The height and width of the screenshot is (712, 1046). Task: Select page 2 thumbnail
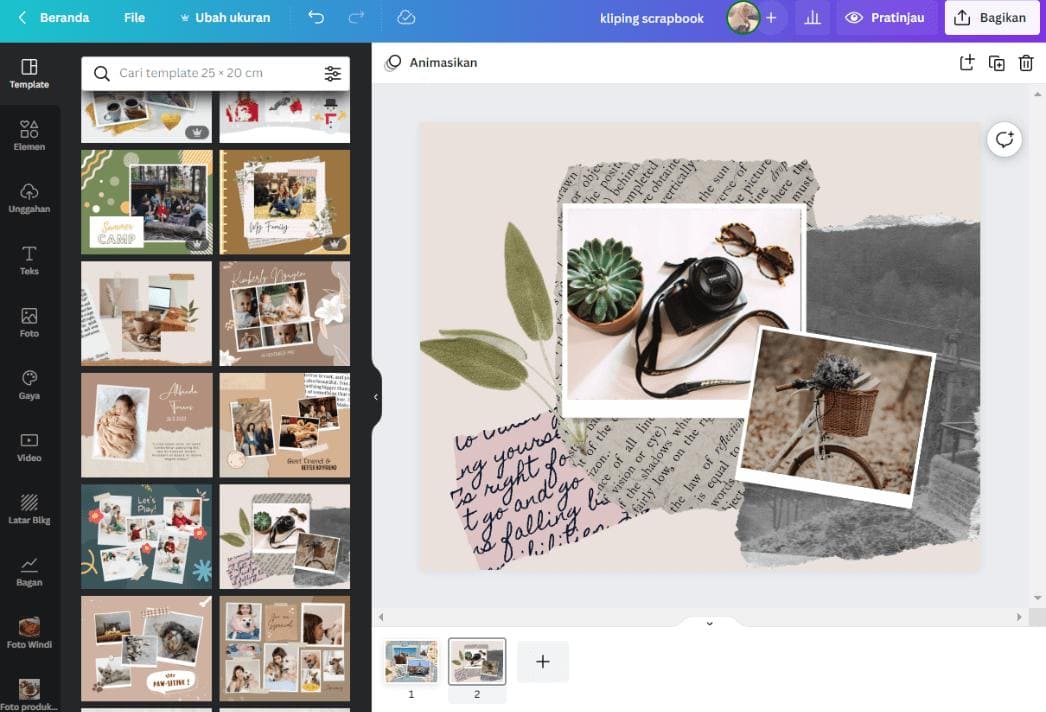(477, 661)
